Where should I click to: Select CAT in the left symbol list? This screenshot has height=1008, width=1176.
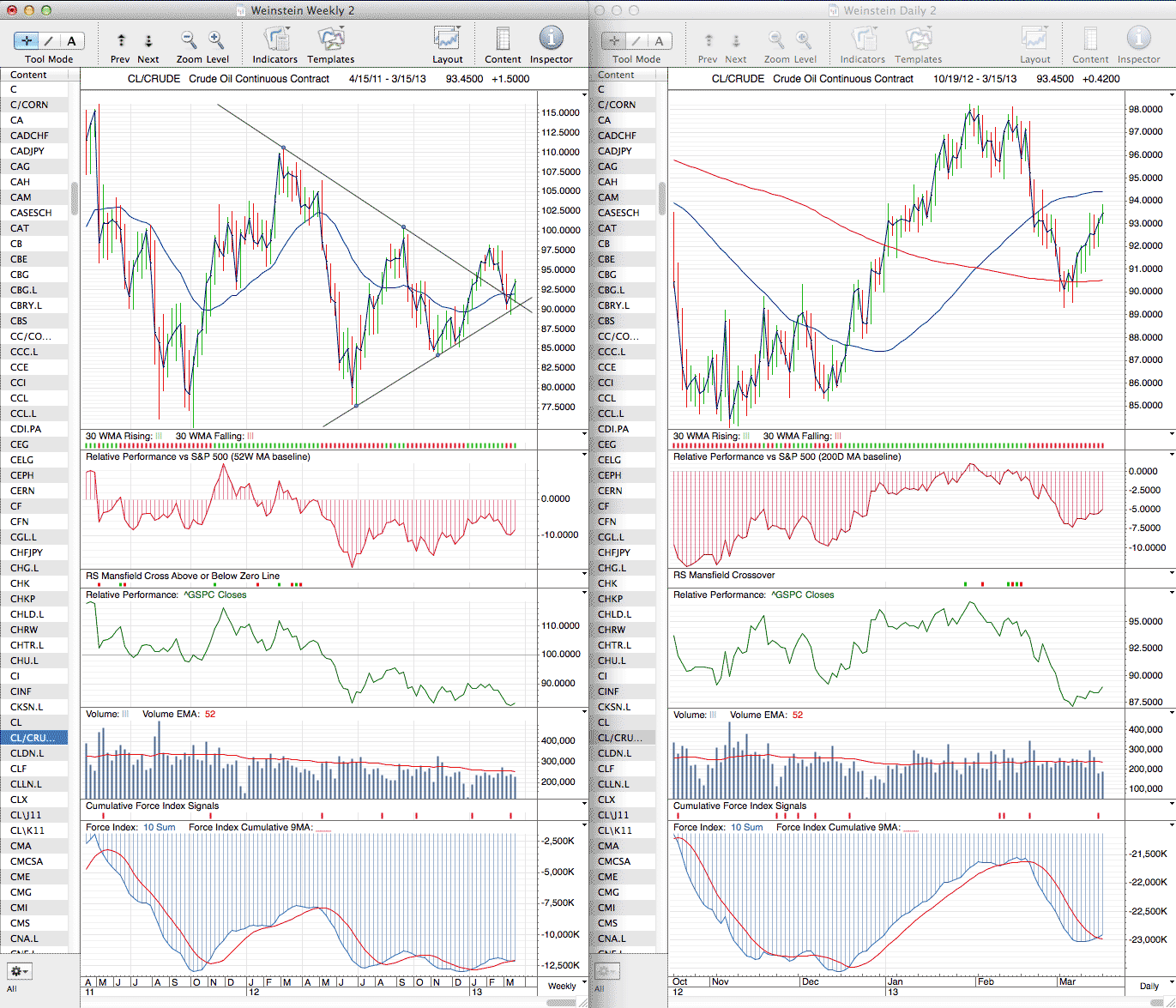(20, 228)
